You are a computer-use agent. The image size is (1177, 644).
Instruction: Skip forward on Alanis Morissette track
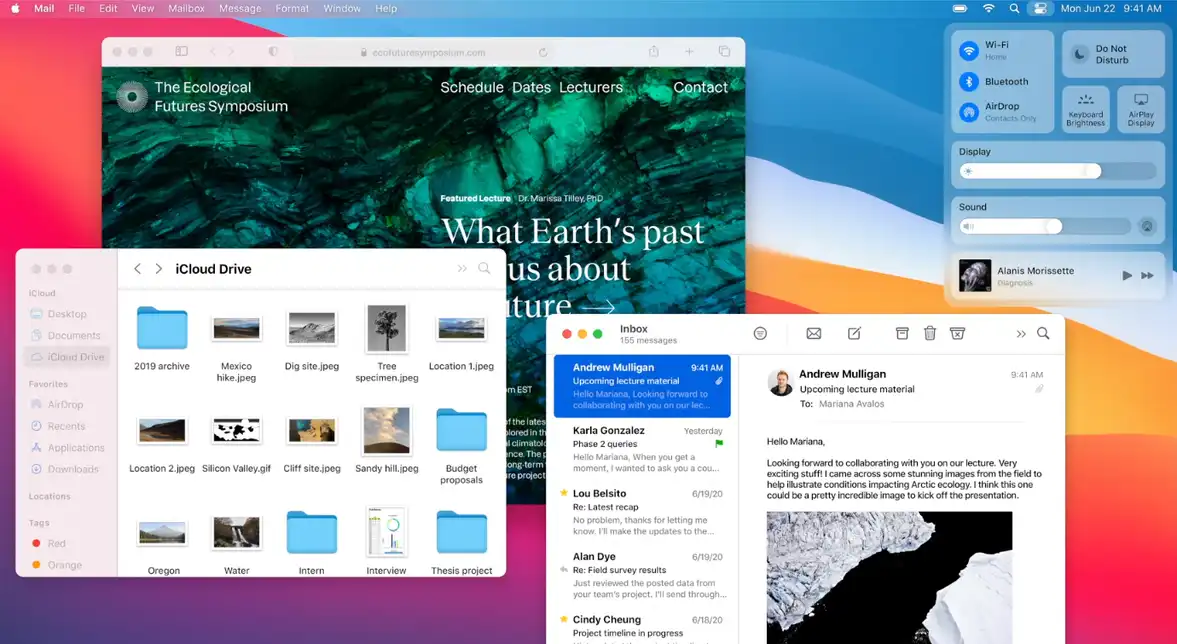1148,275
